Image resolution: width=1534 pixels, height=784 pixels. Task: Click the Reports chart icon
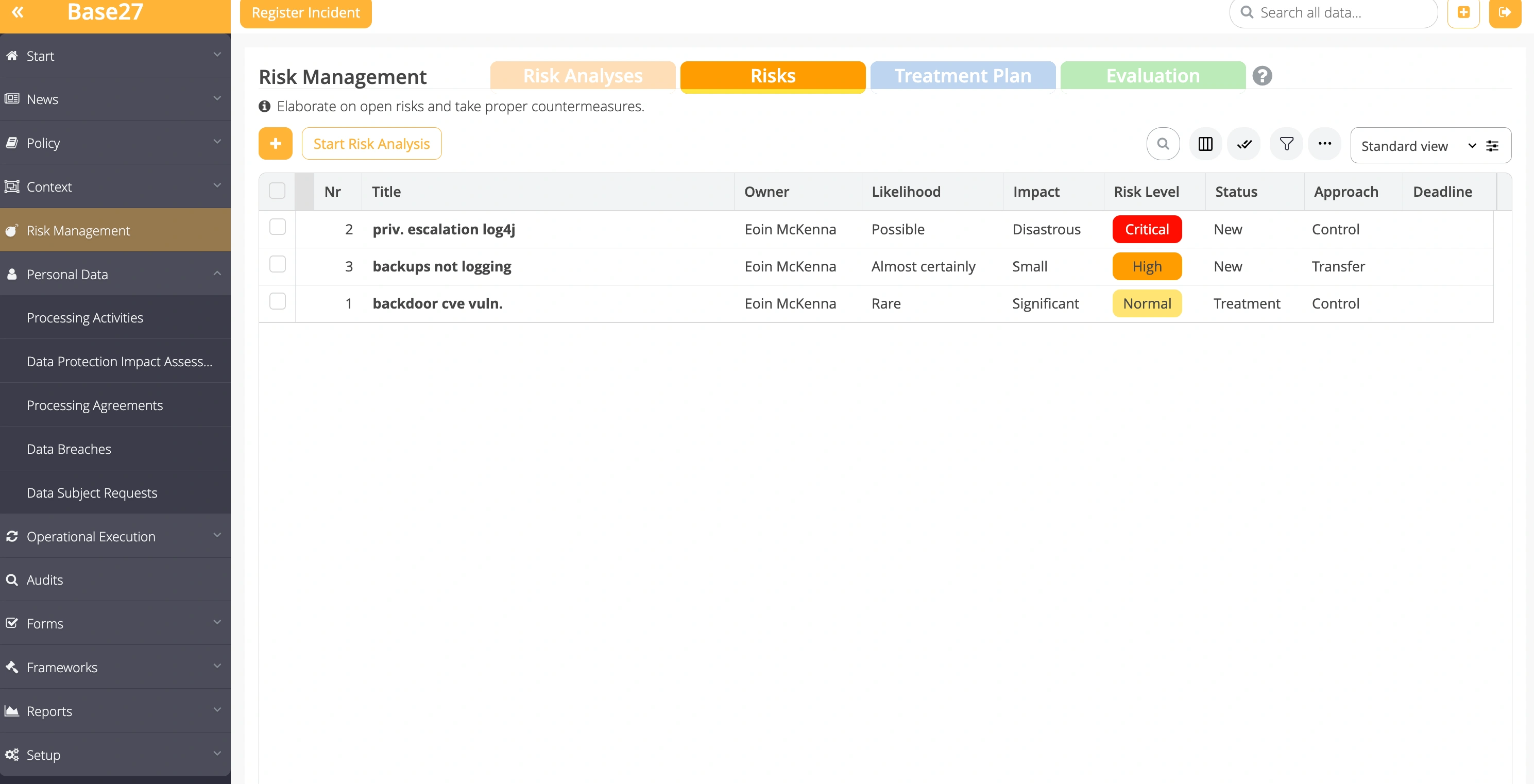click(11, 711)
